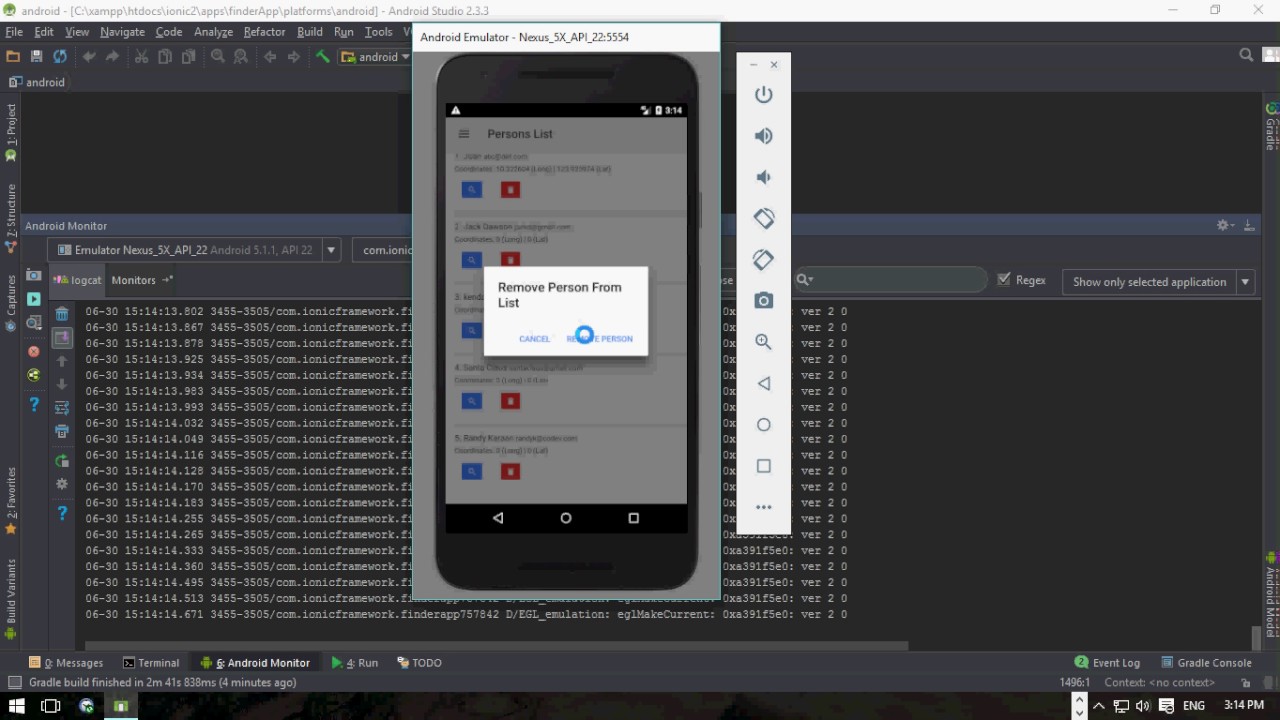Click the Task View taskbar icon
The height and width of the screenshot is (720, 1280).
point(50,706)
